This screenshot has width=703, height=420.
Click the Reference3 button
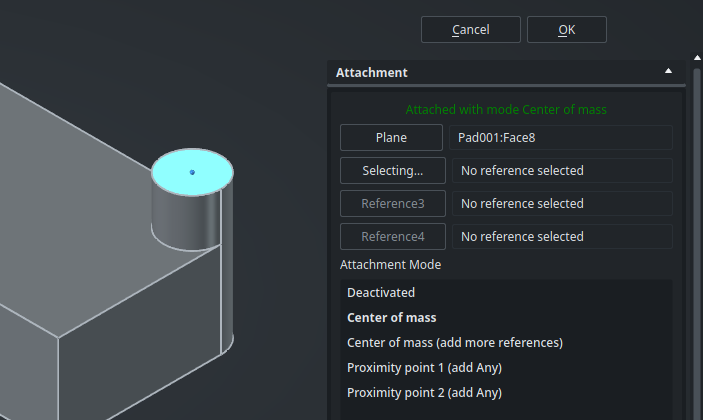click(x=391, y=204)
